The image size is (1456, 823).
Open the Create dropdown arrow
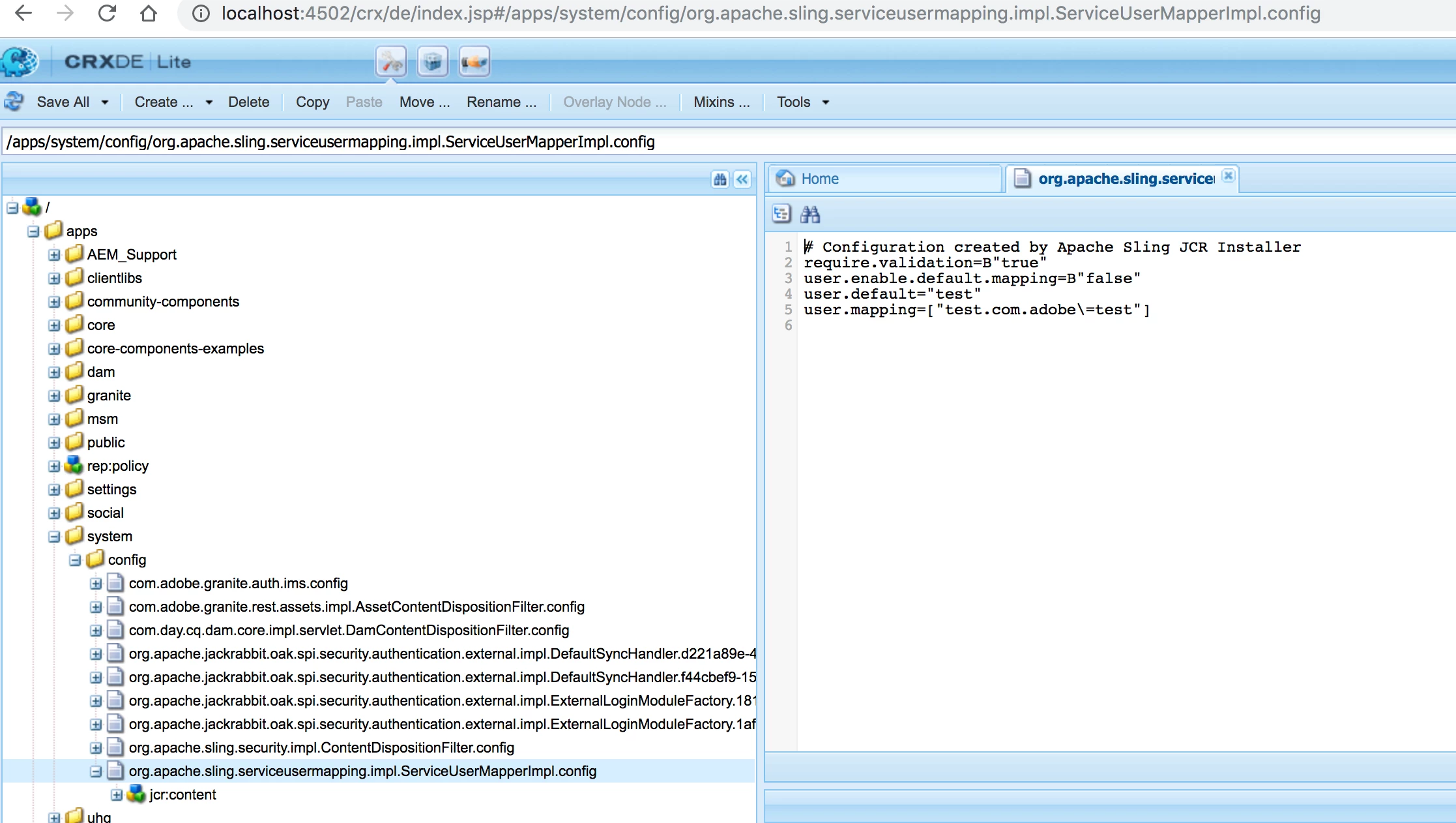pos(209,102)
